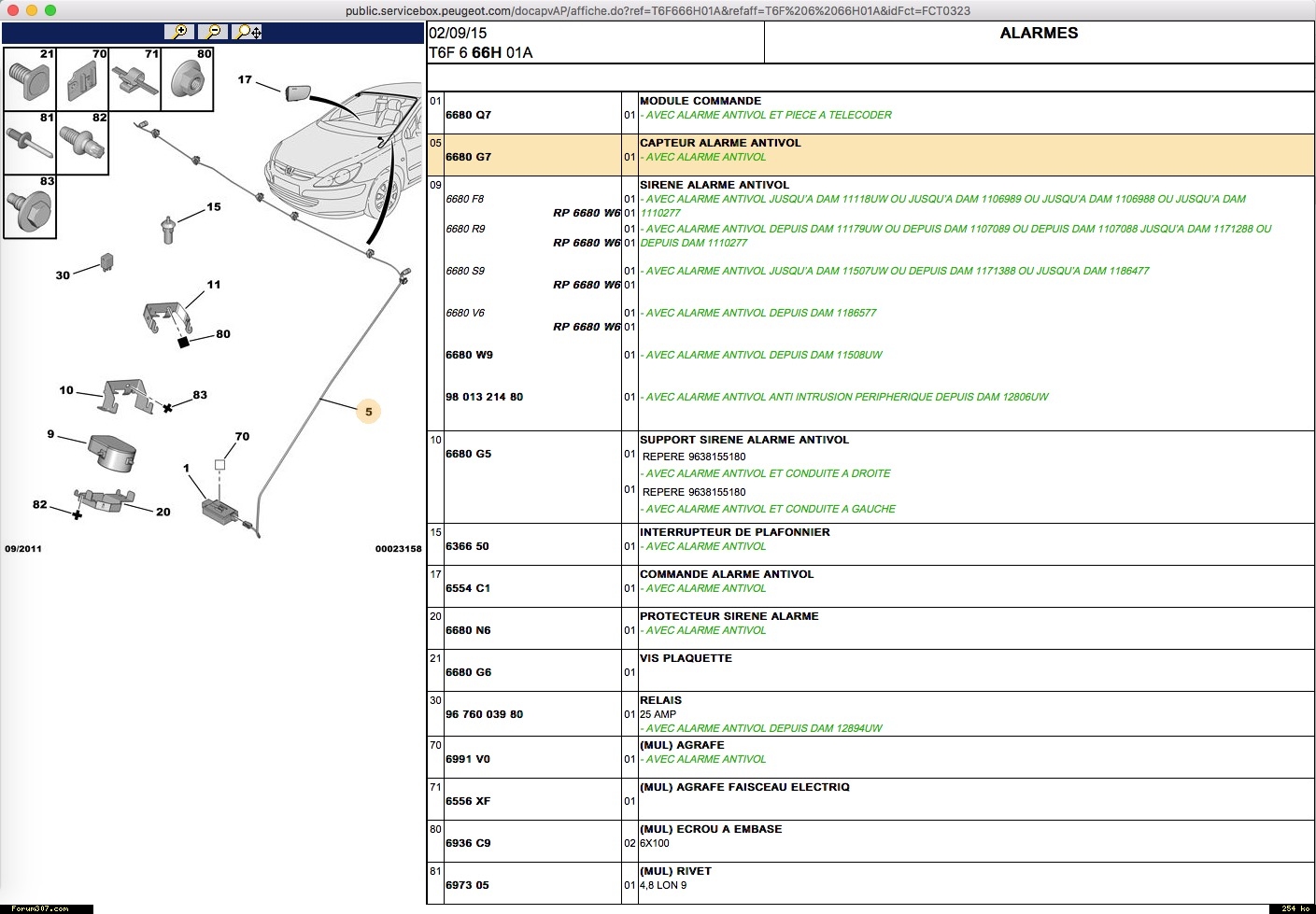Select the part 83 bolt thumbnail
This screenshot has width=1316, height=914.
29,206
